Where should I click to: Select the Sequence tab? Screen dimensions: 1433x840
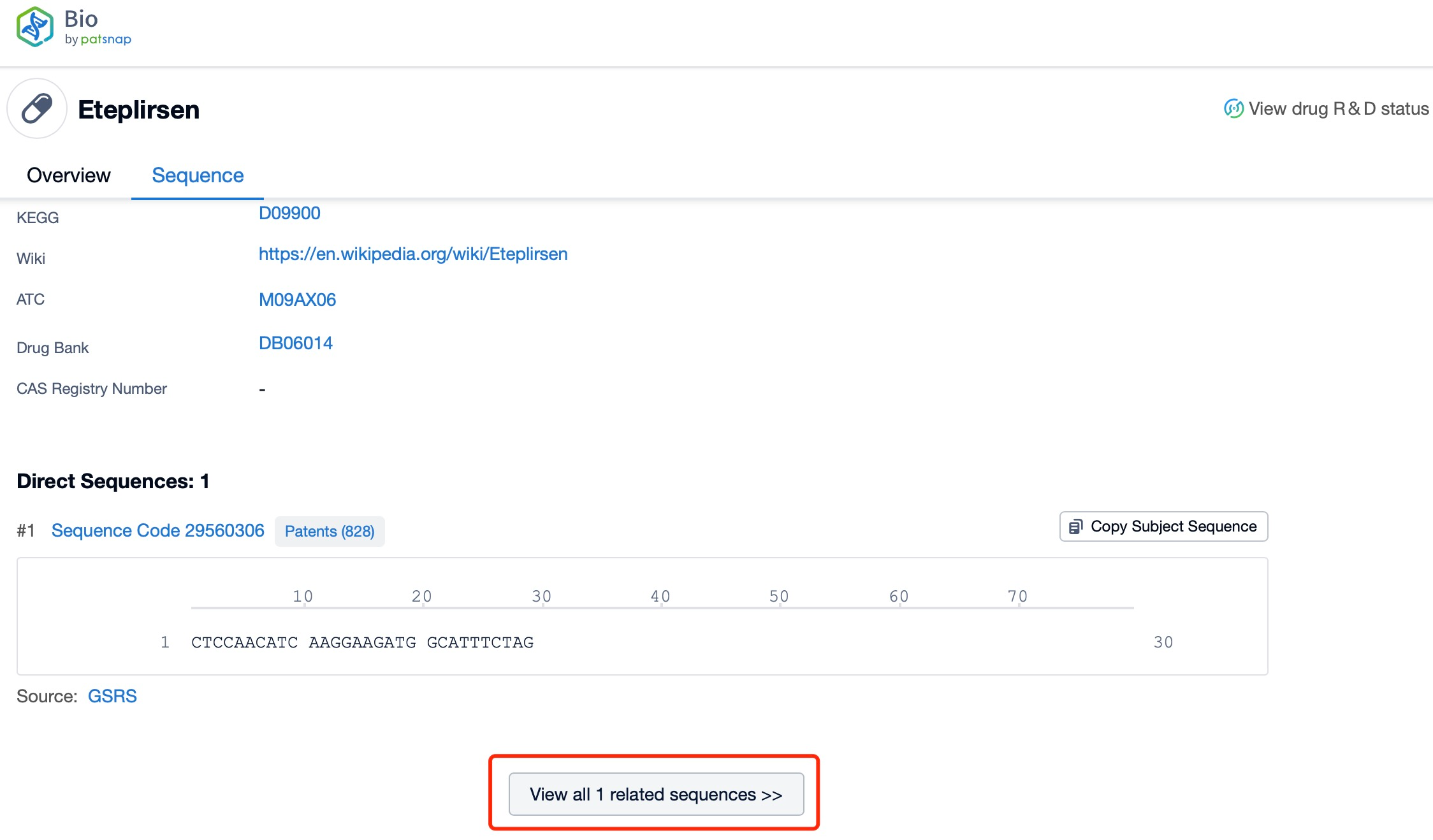tap(198, 175)
